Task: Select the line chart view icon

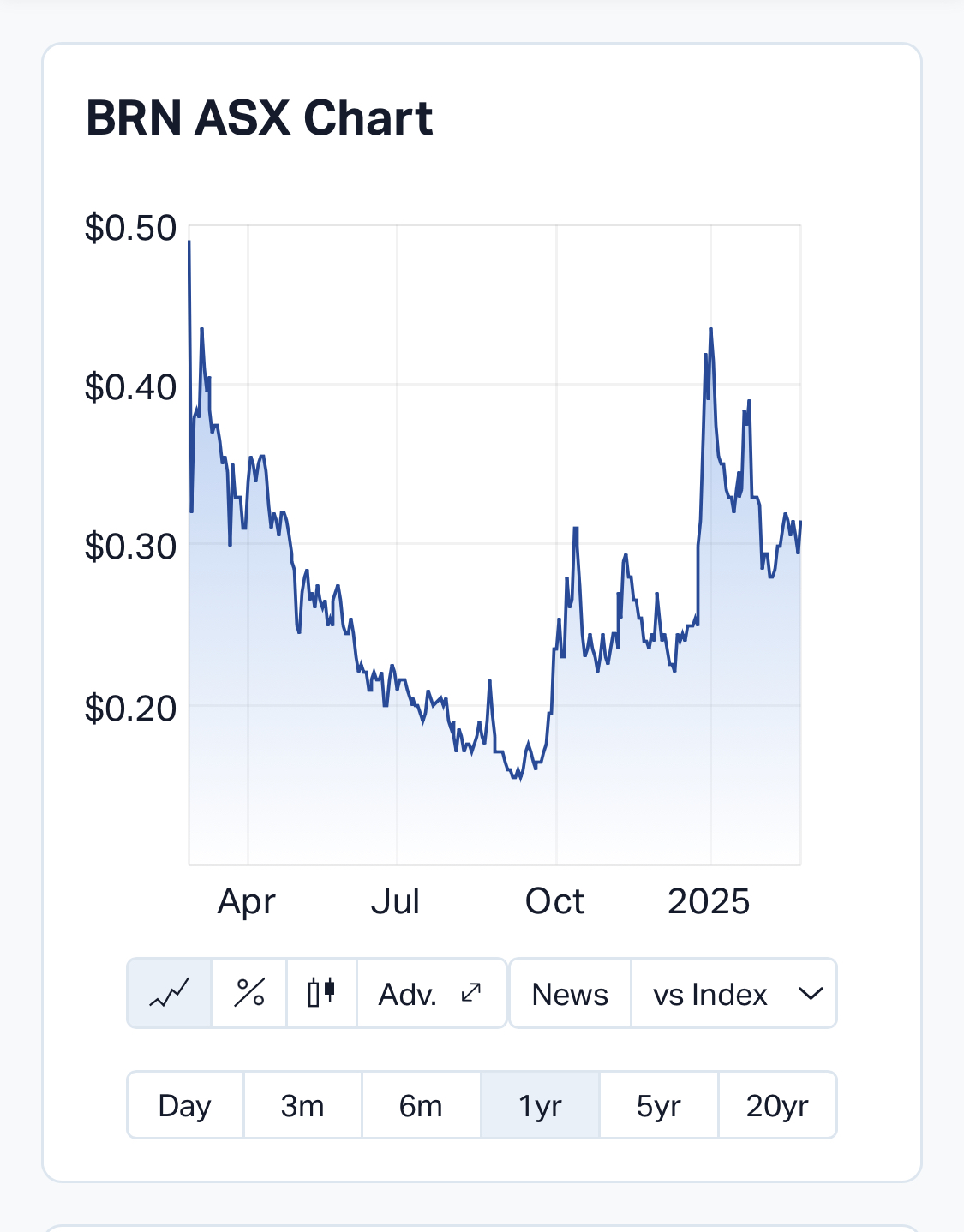Action: coord(170,994)
